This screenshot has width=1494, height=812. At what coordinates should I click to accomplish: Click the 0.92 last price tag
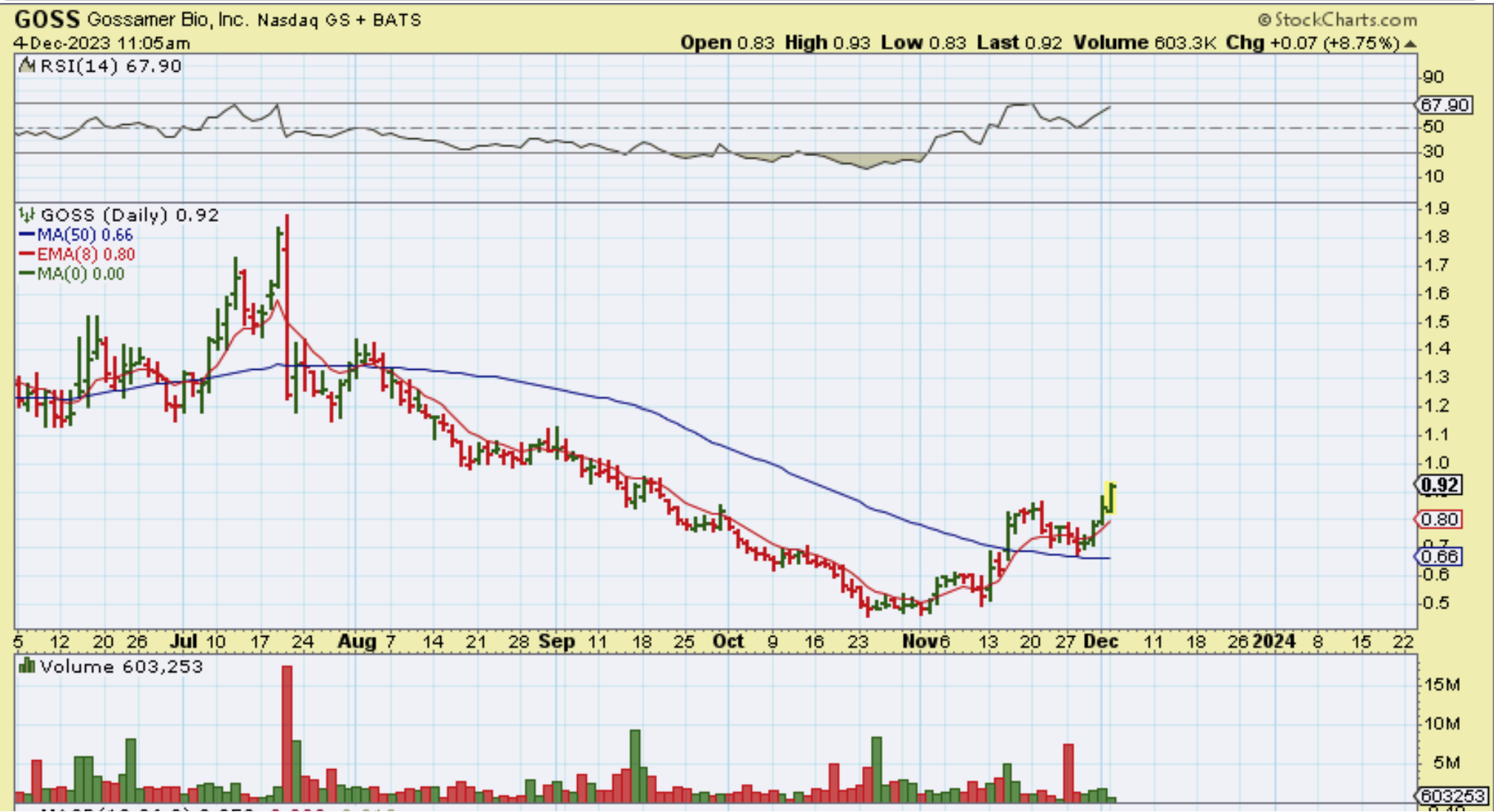(x=1439, y=485)
